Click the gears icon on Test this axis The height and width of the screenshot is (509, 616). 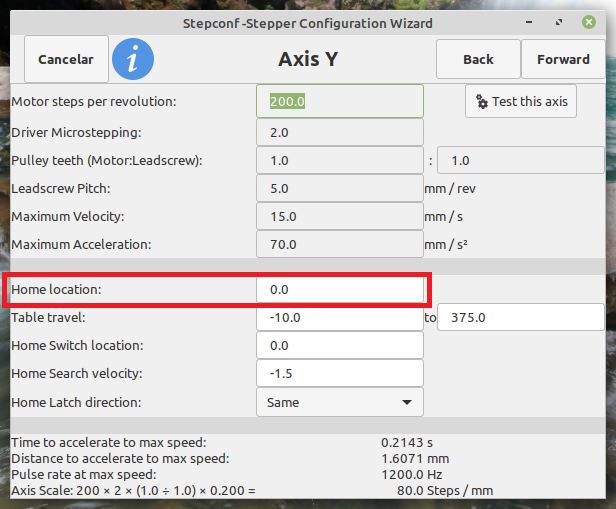[482, 102]
